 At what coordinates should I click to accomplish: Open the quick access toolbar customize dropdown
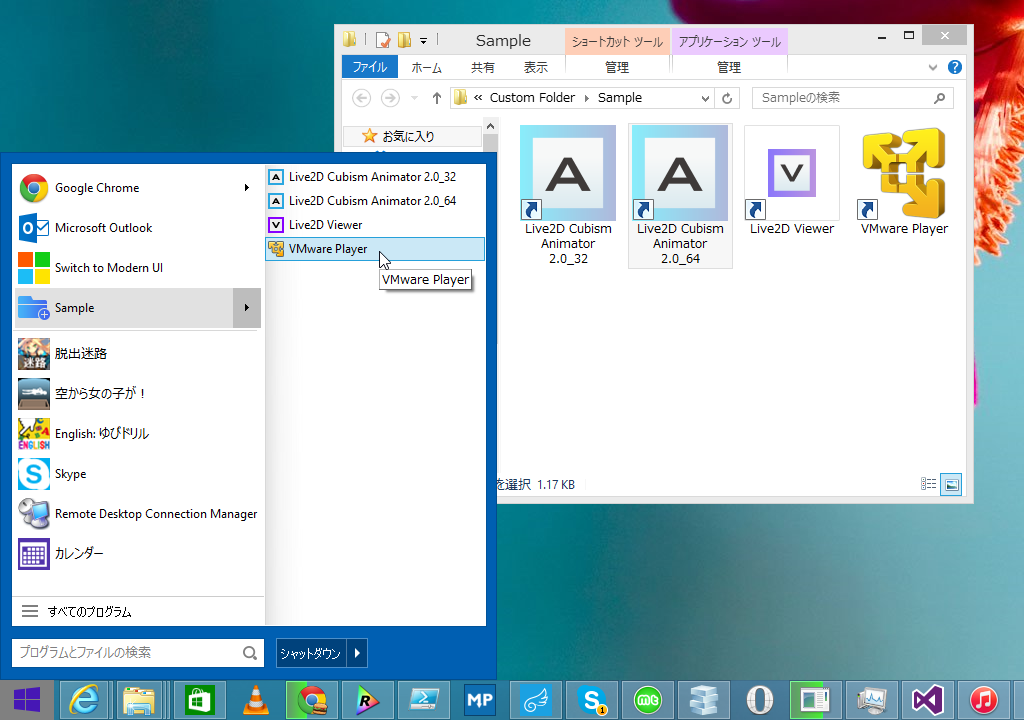tap(423, 41)
